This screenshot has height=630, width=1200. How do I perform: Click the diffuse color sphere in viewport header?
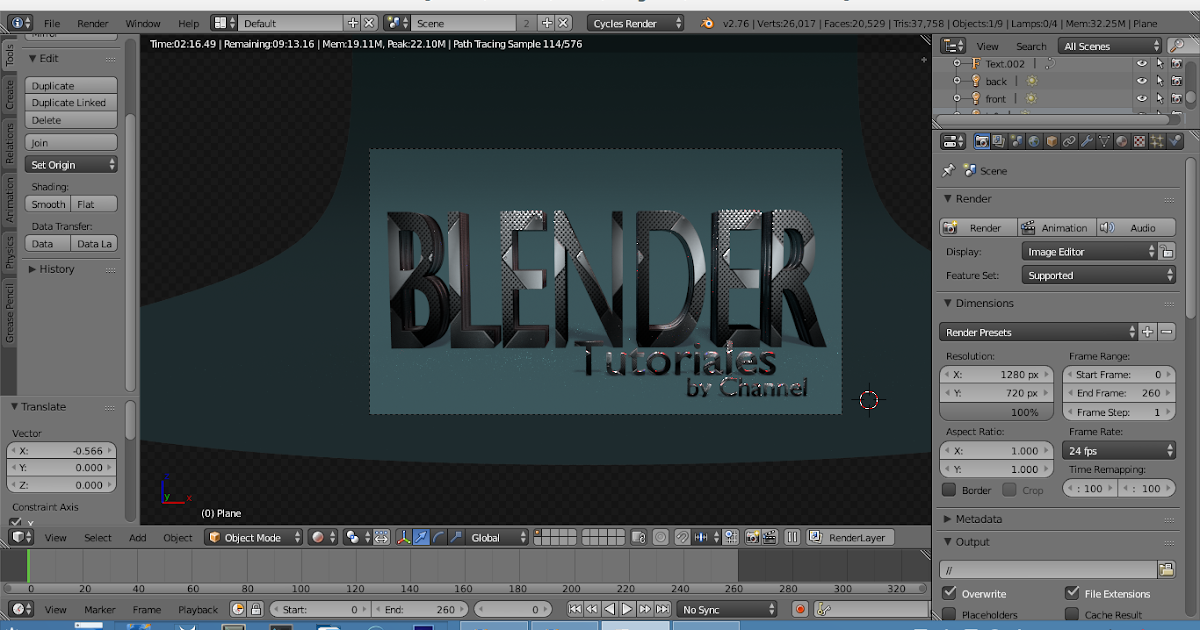tap(318, 537)
